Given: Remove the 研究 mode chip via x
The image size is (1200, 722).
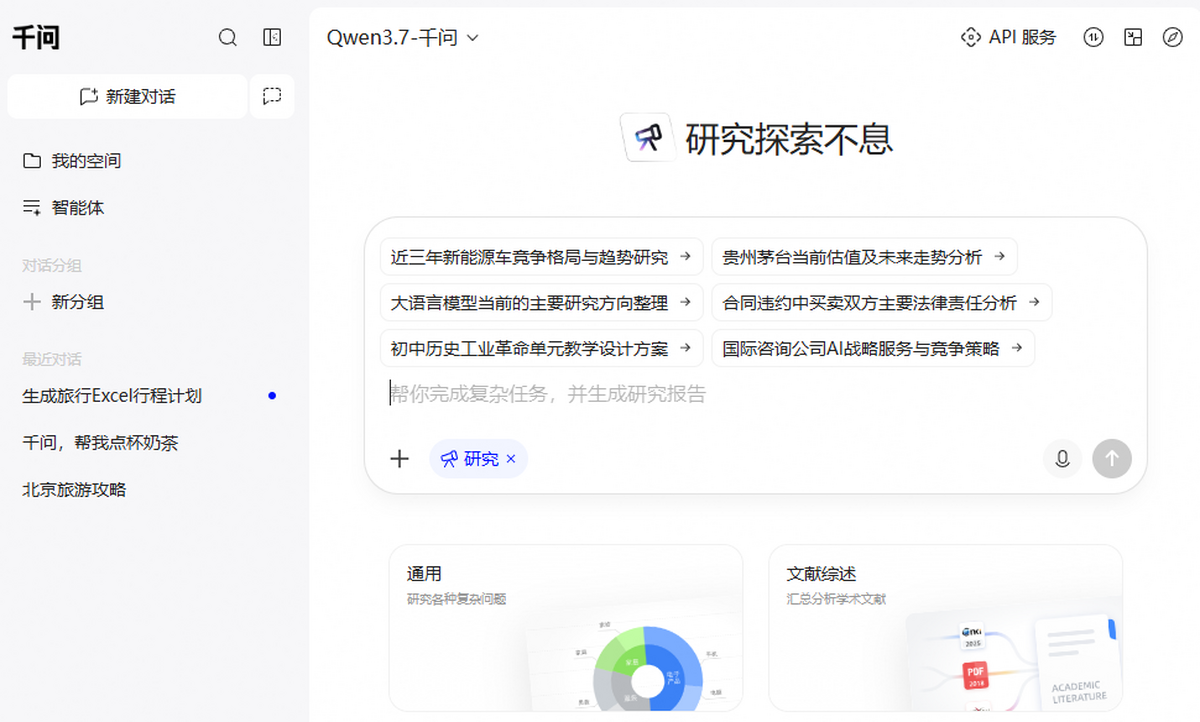Looking at the screenshot, I should (x=511, y=459).
